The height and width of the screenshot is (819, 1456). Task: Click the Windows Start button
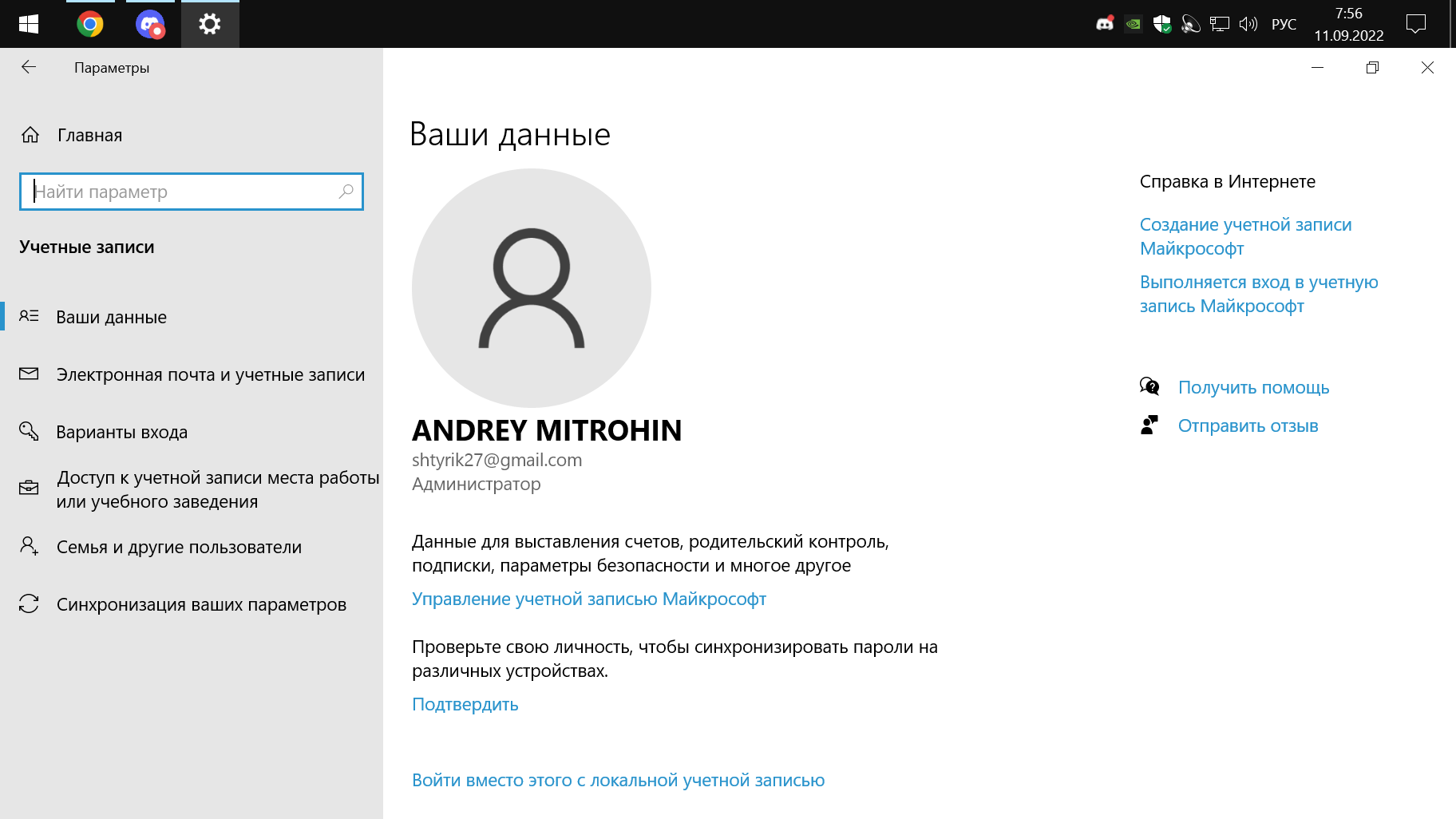click(29, 25)
